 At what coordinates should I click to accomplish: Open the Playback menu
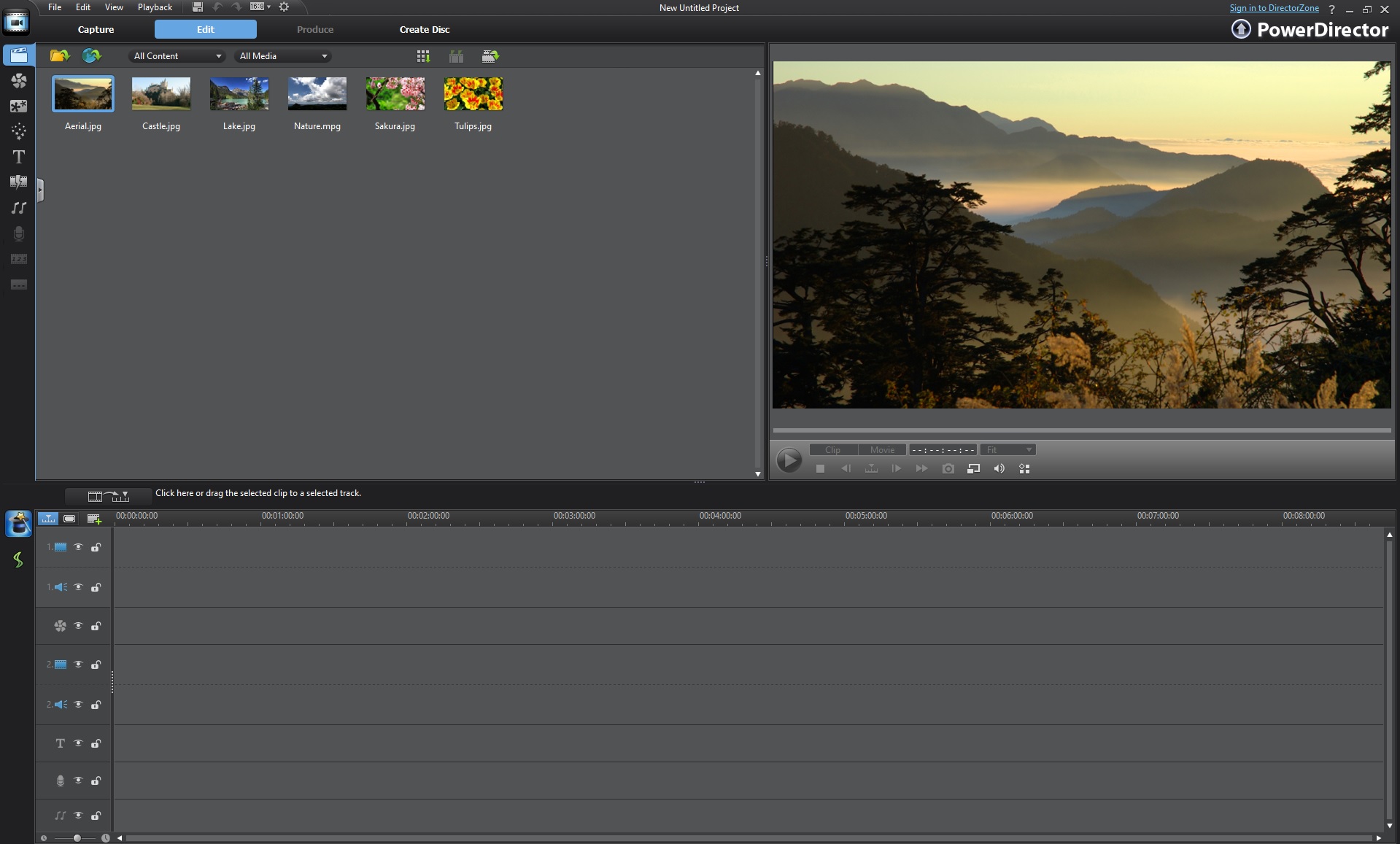click(155, 7)
